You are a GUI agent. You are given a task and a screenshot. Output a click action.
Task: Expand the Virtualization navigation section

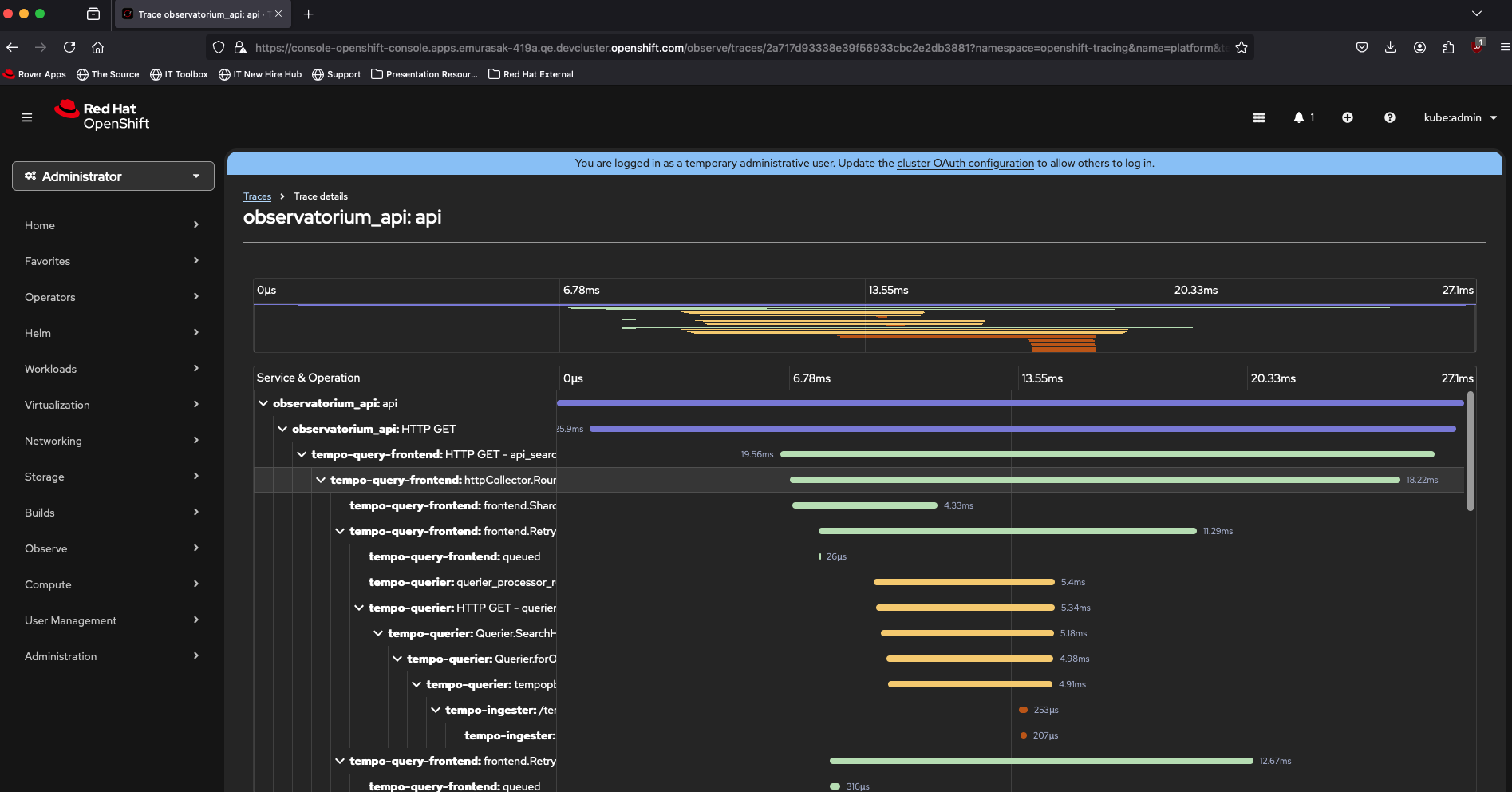[x=112, y=405]
